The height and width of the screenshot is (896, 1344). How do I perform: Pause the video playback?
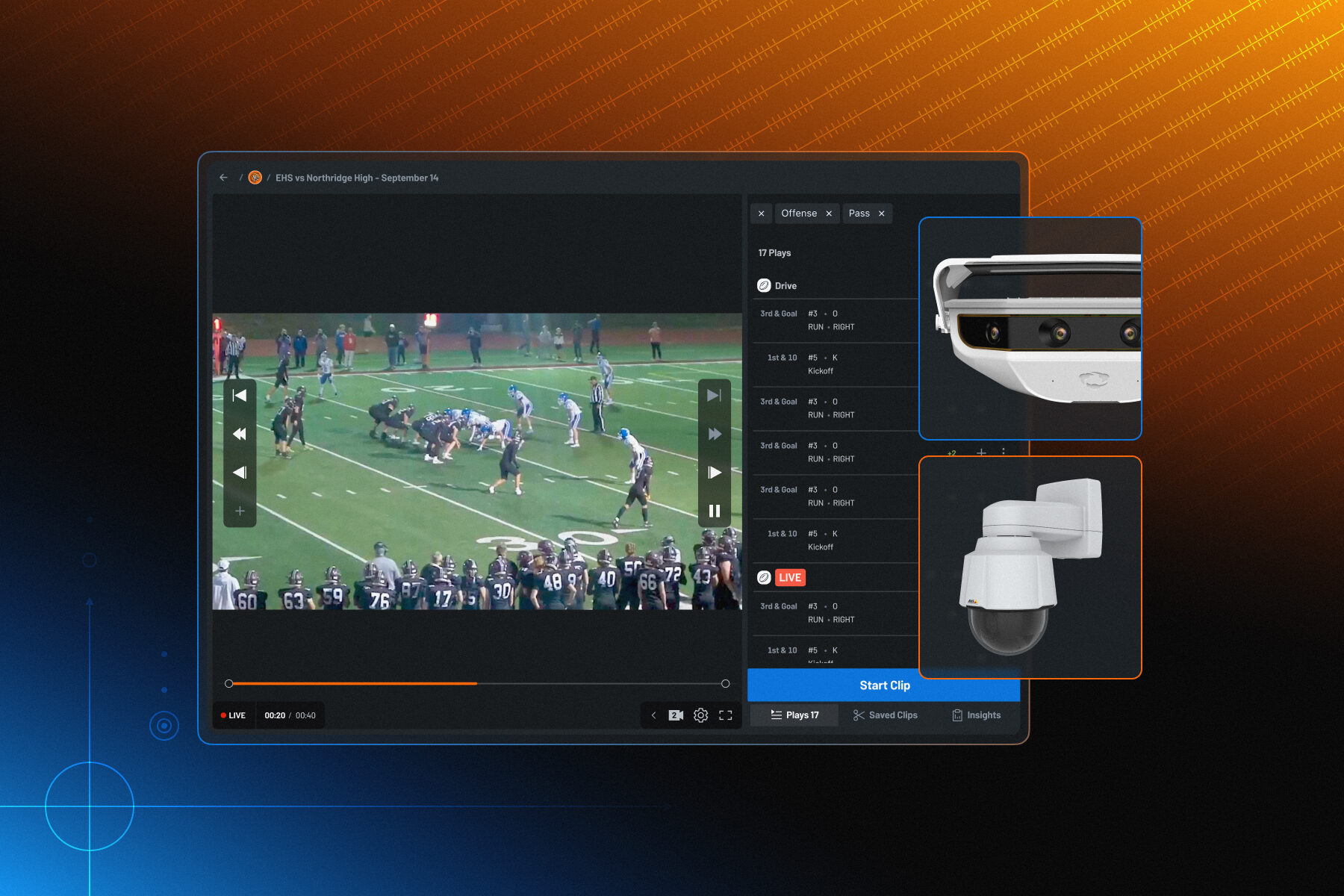(715, 511)
